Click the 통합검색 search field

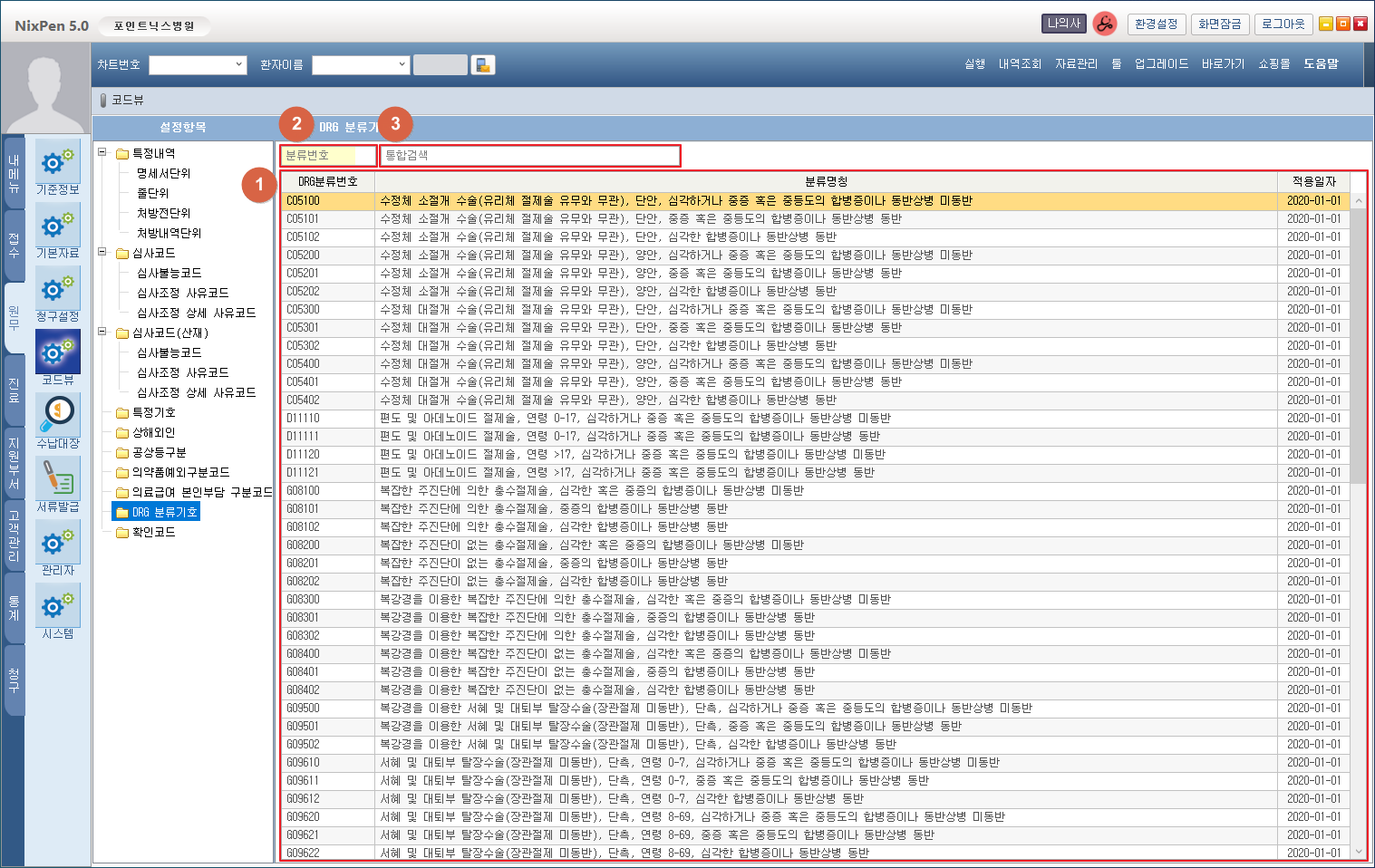pos(529,156)
